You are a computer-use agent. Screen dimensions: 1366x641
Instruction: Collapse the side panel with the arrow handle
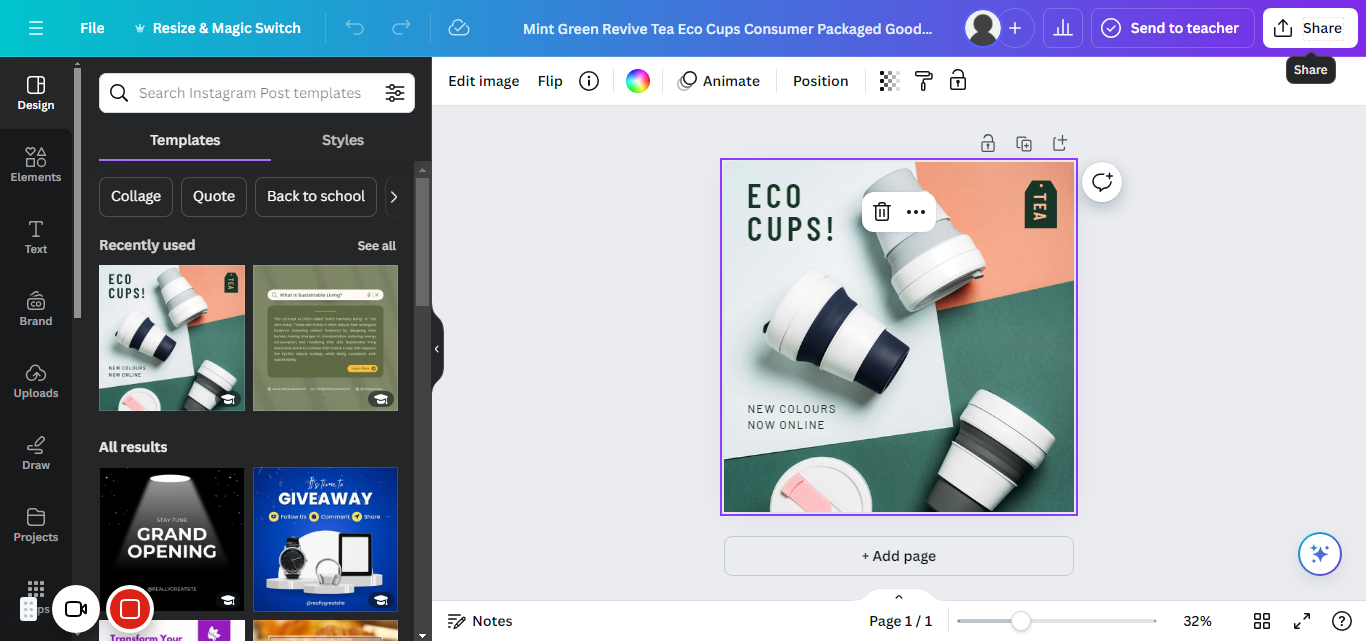437,349
